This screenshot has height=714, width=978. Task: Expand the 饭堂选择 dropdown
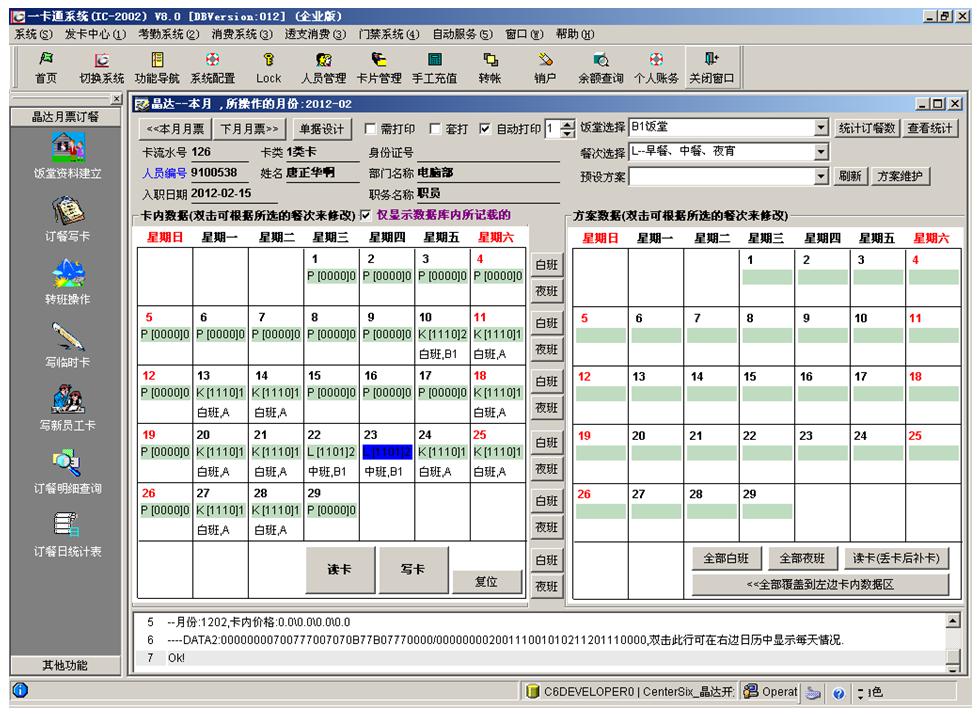click(x=822, y=128)
